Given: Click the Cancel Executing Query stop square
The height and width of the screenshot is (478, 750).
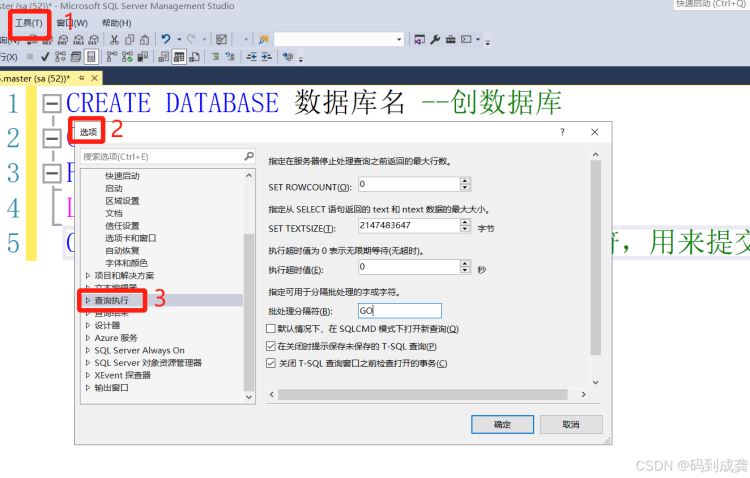Looking at the screenshot, I should coord(30,57).
